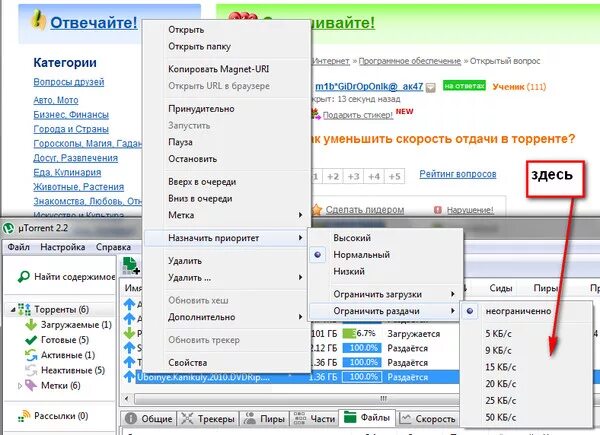Open the Ограничить раздачи submenu
Image resolution: width=600 pixels, height=435 pixels.
[x=384, y=311]
